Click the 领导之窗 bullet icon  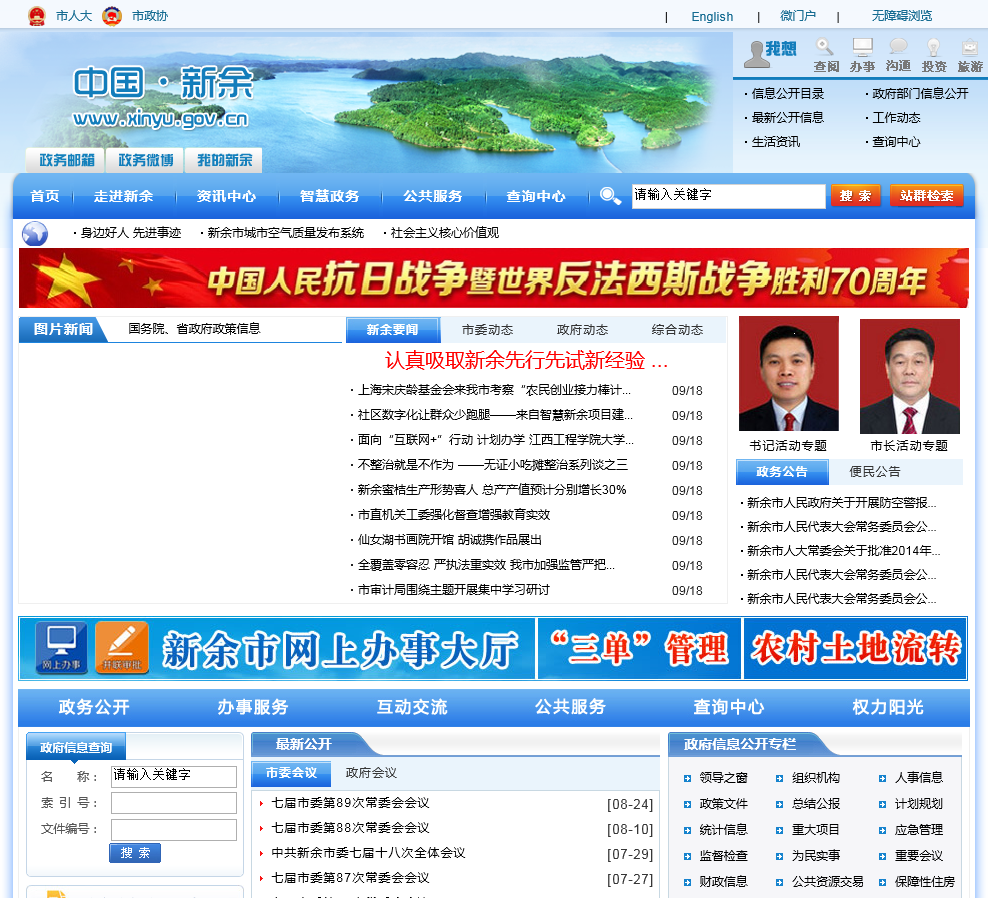pos(687,778)
